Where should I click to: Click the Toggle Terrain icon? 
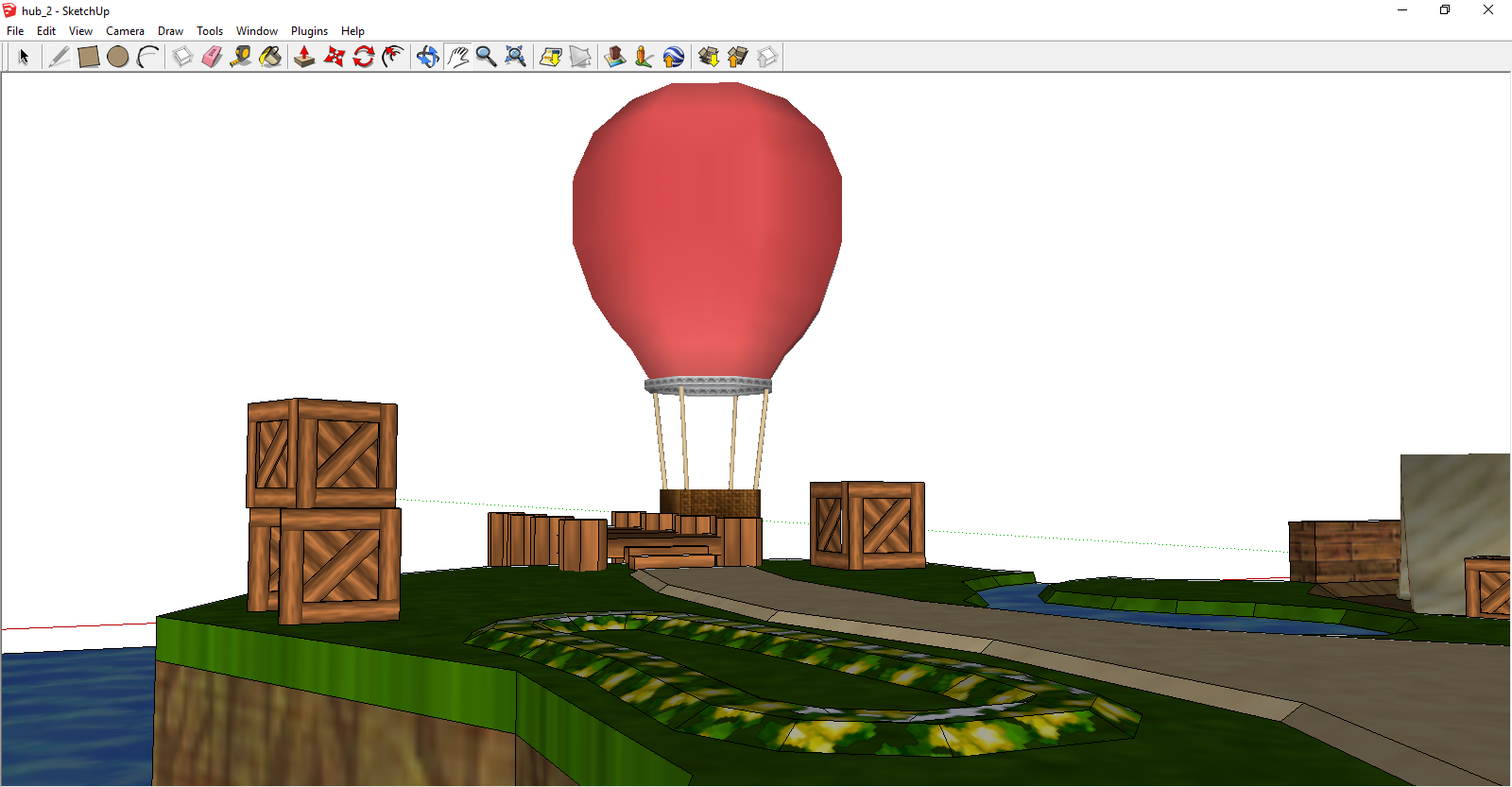580,57
